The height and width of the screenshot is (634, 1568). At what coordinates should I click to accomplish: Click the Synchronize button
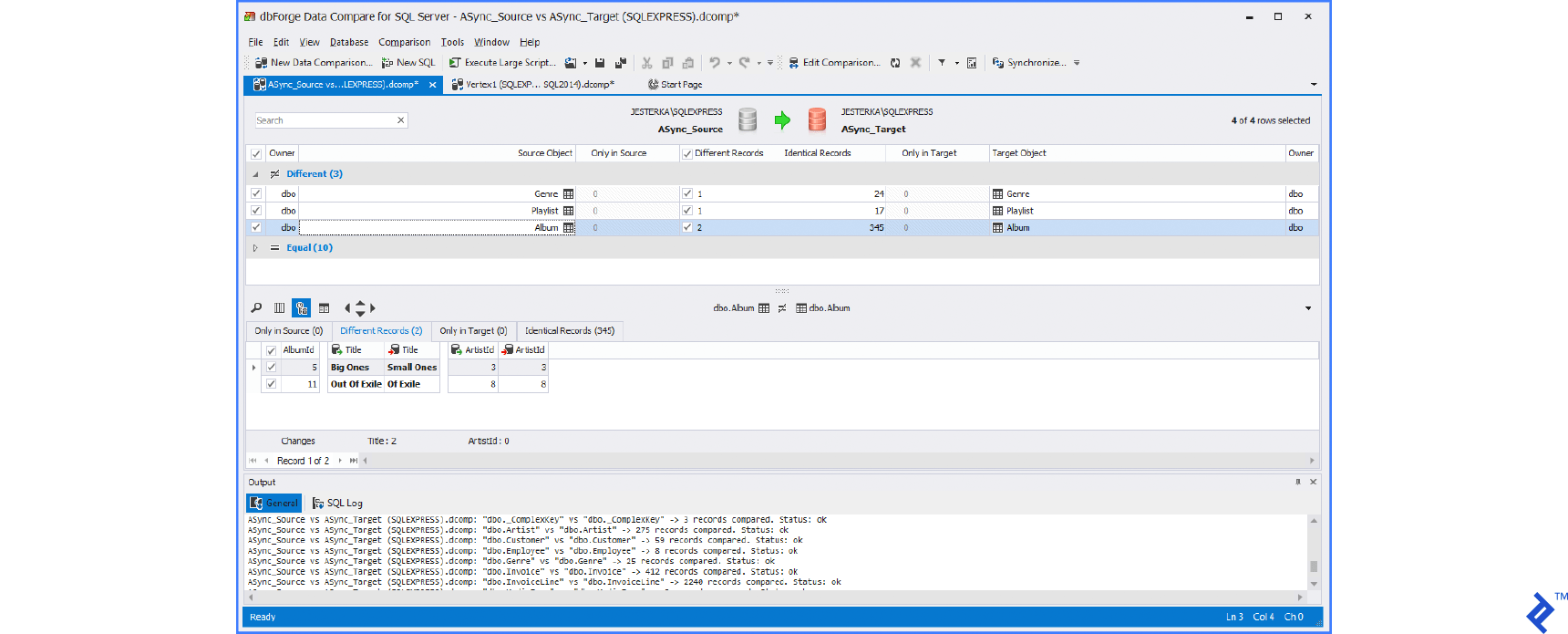click(x=1029, y=63)
